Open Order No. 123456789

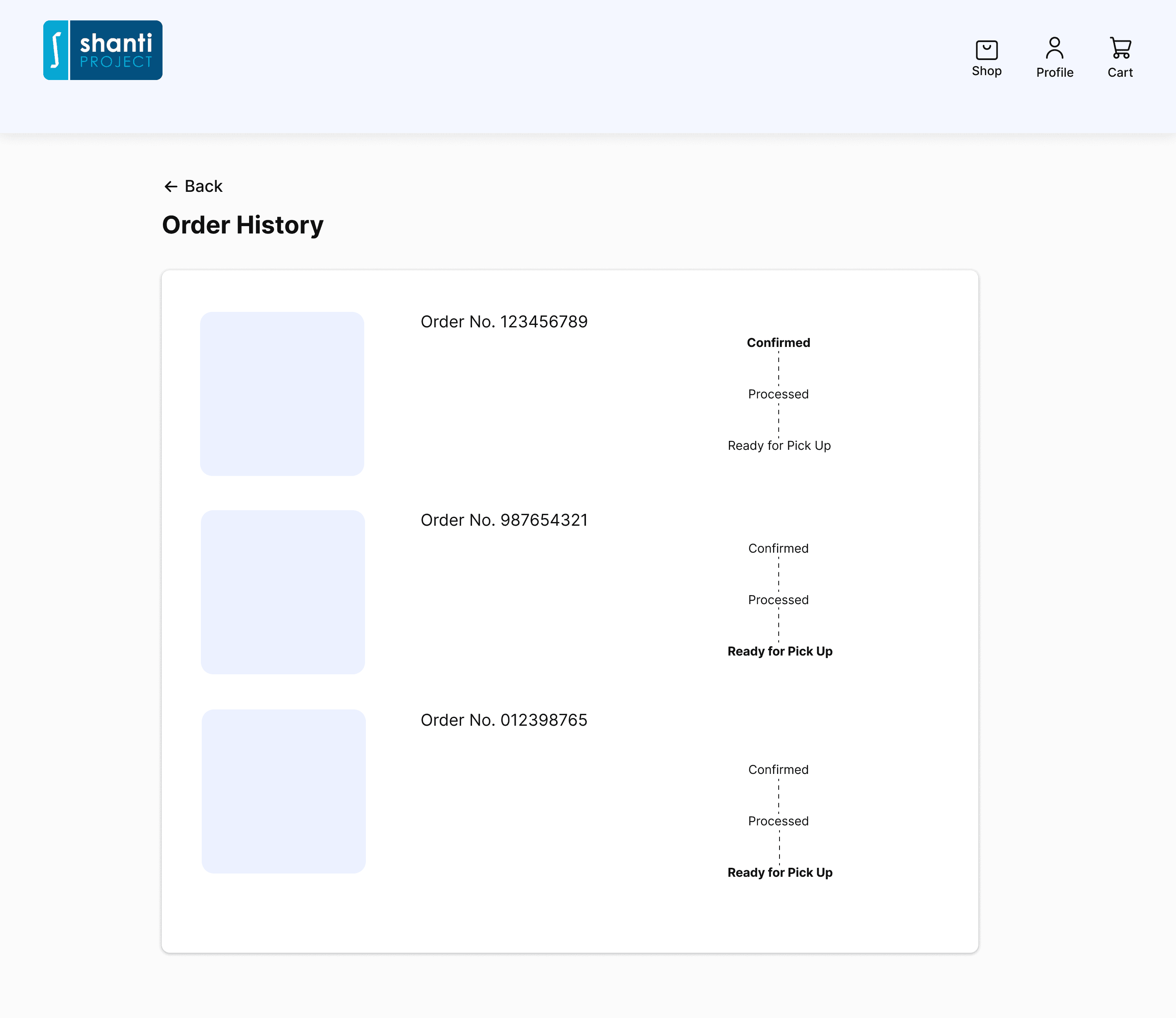coord(503,322)
